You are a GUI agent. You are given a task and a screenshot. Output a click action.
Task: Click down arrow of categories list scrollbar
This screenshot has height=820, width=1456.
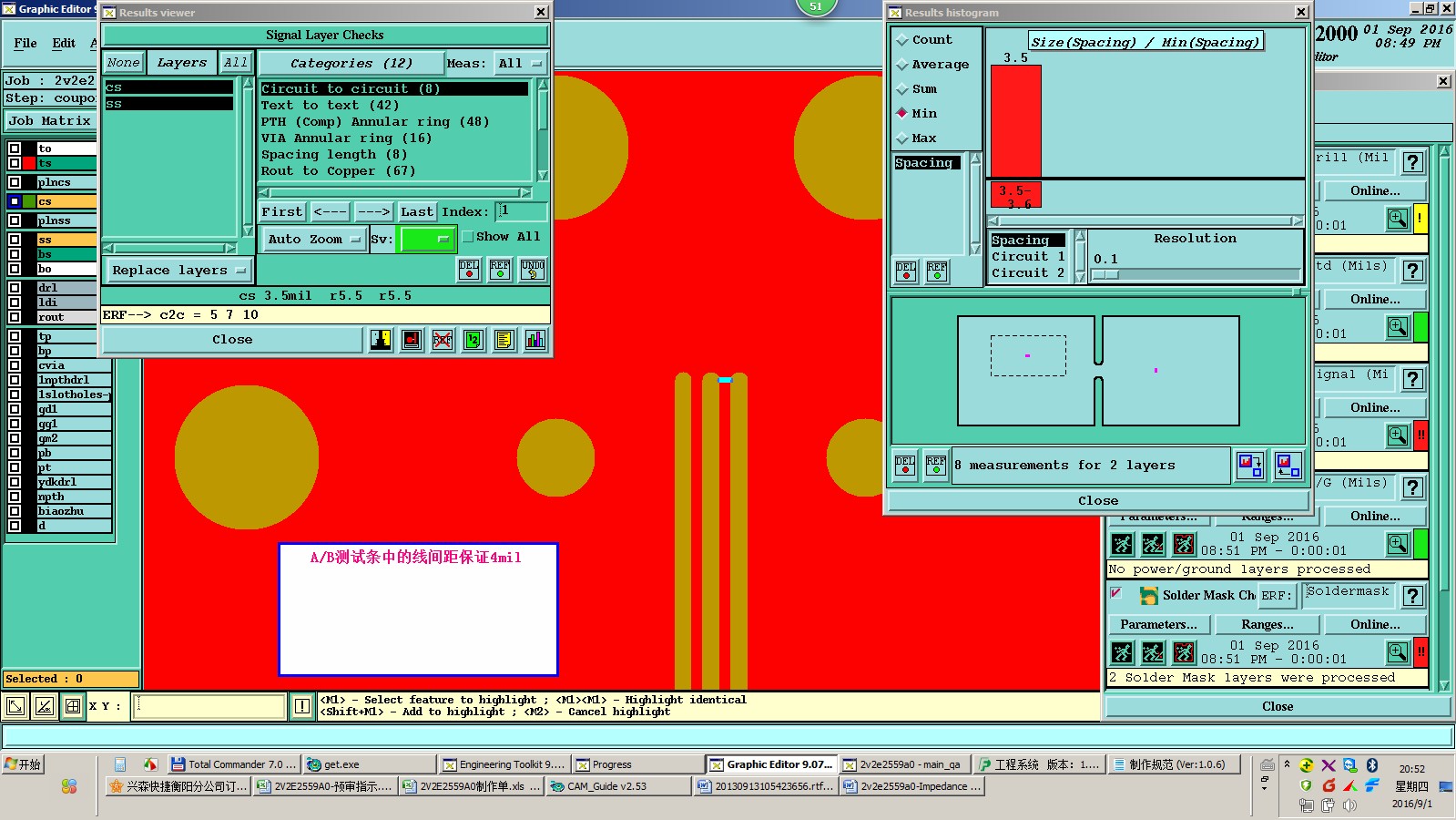point(543,175)
